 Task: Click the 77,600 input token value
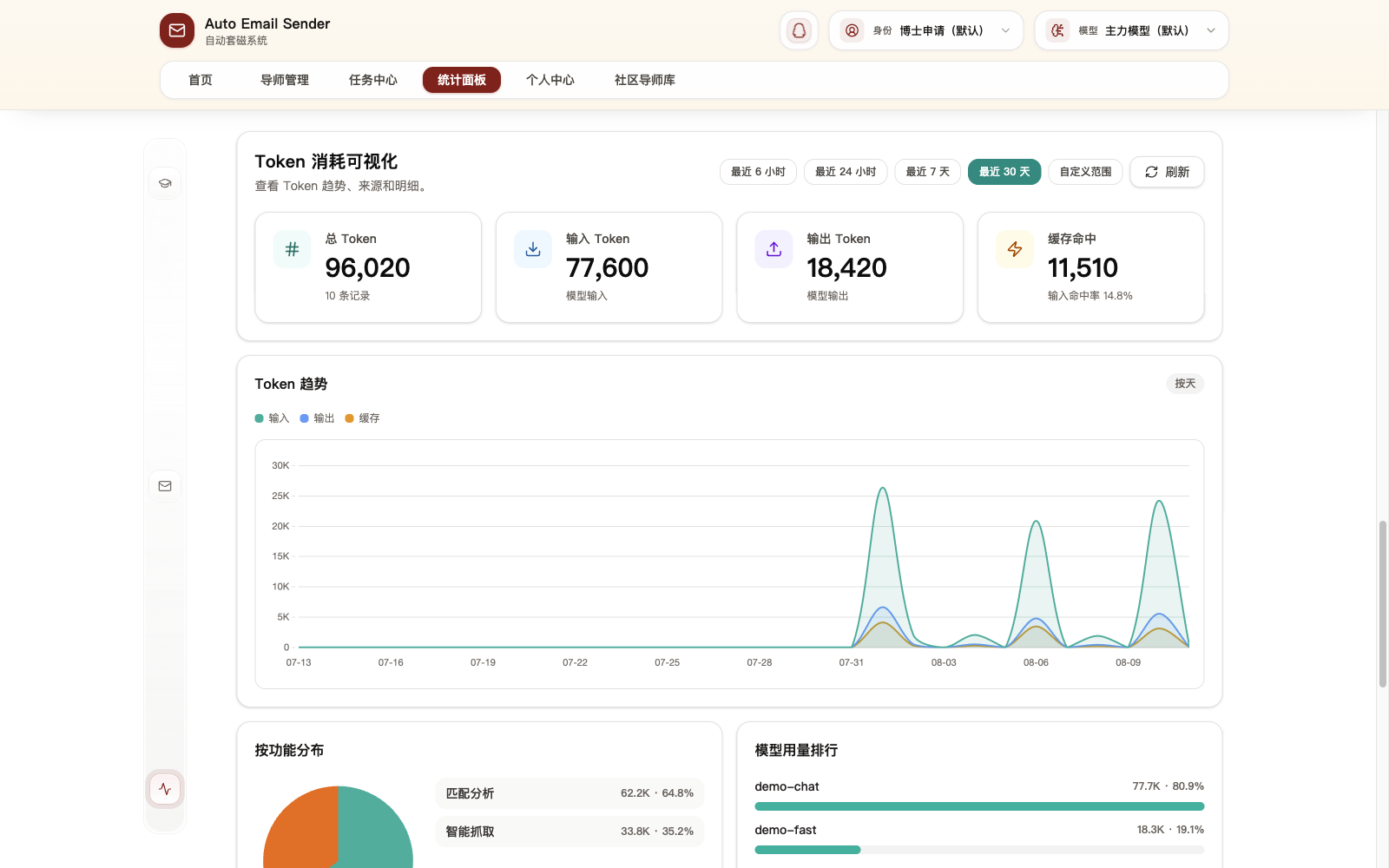[607, 267]
